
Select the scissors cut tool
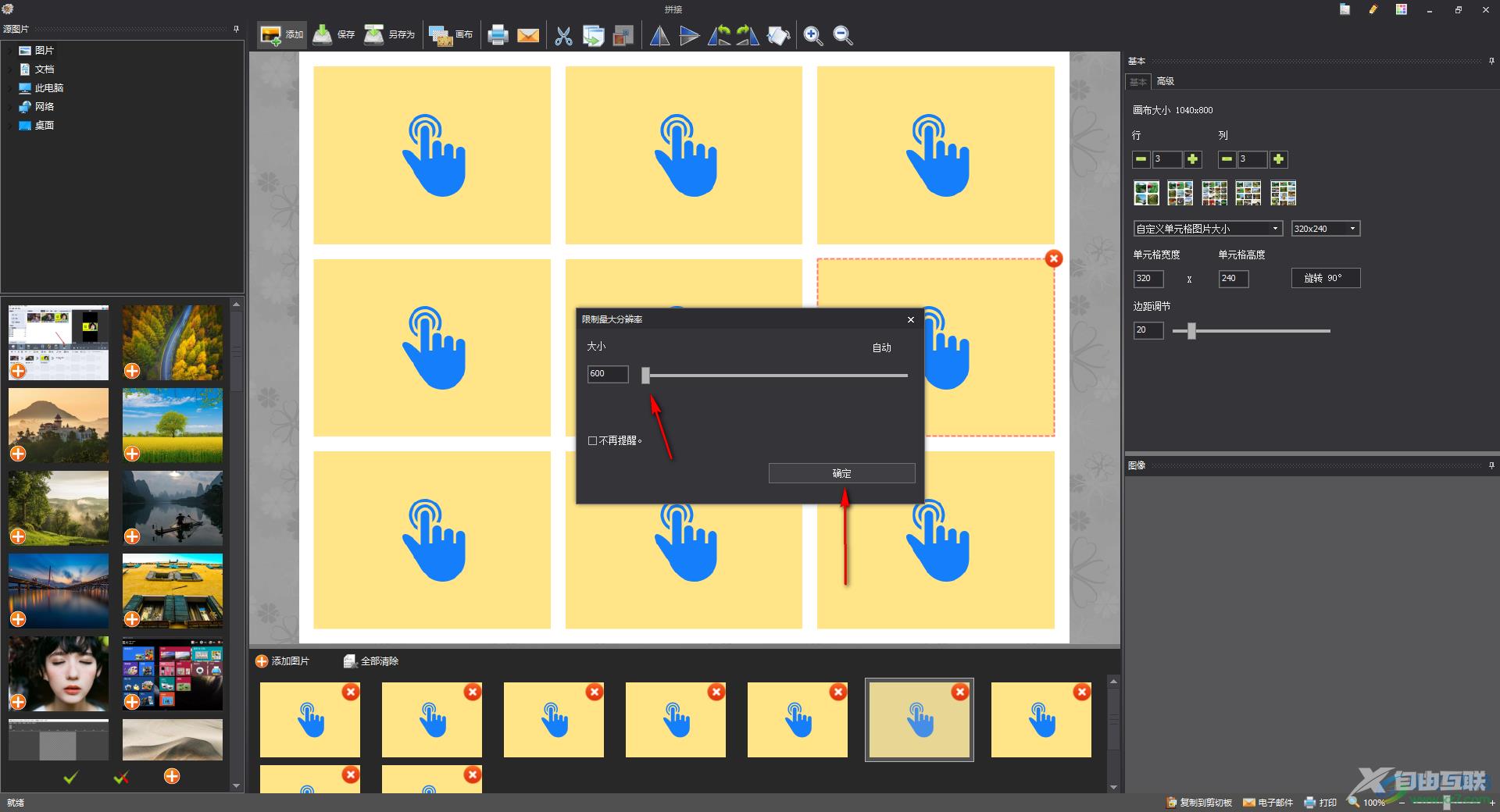coord(563,36)
